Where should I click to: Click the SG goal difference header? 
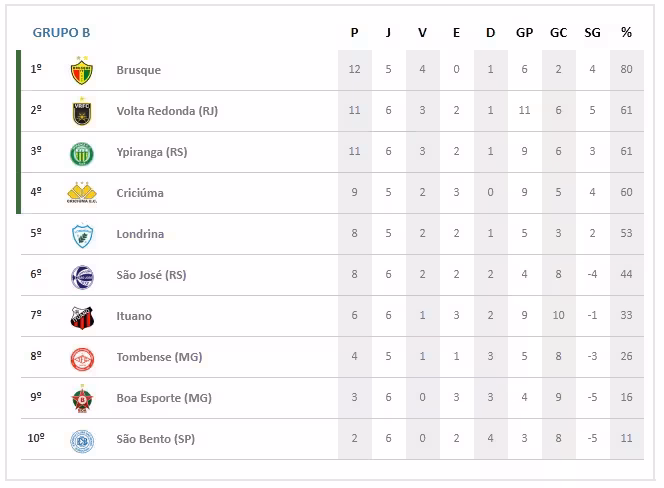592,32
